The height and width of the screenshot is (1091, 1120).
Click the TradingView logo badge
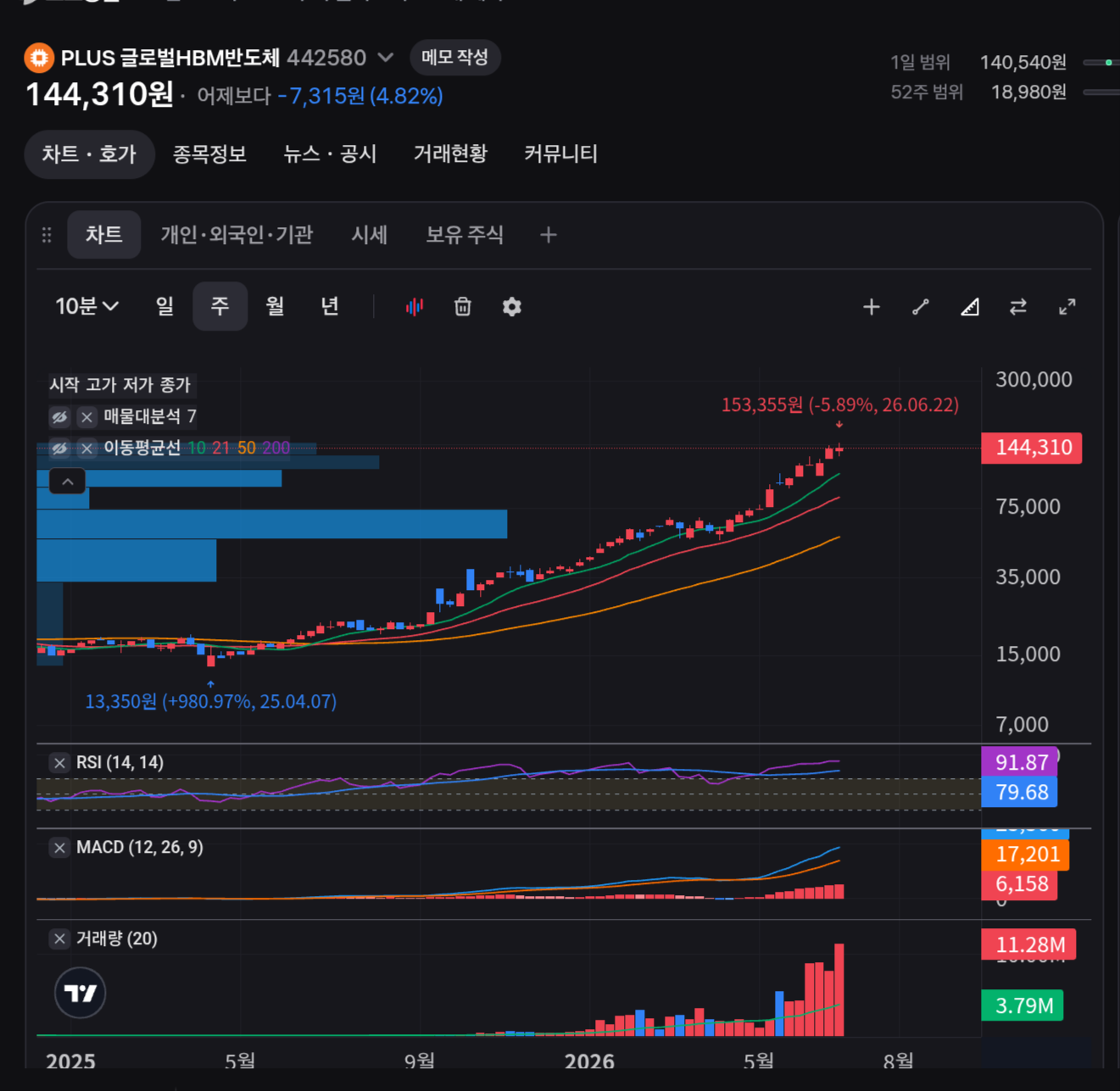(81, 993)
